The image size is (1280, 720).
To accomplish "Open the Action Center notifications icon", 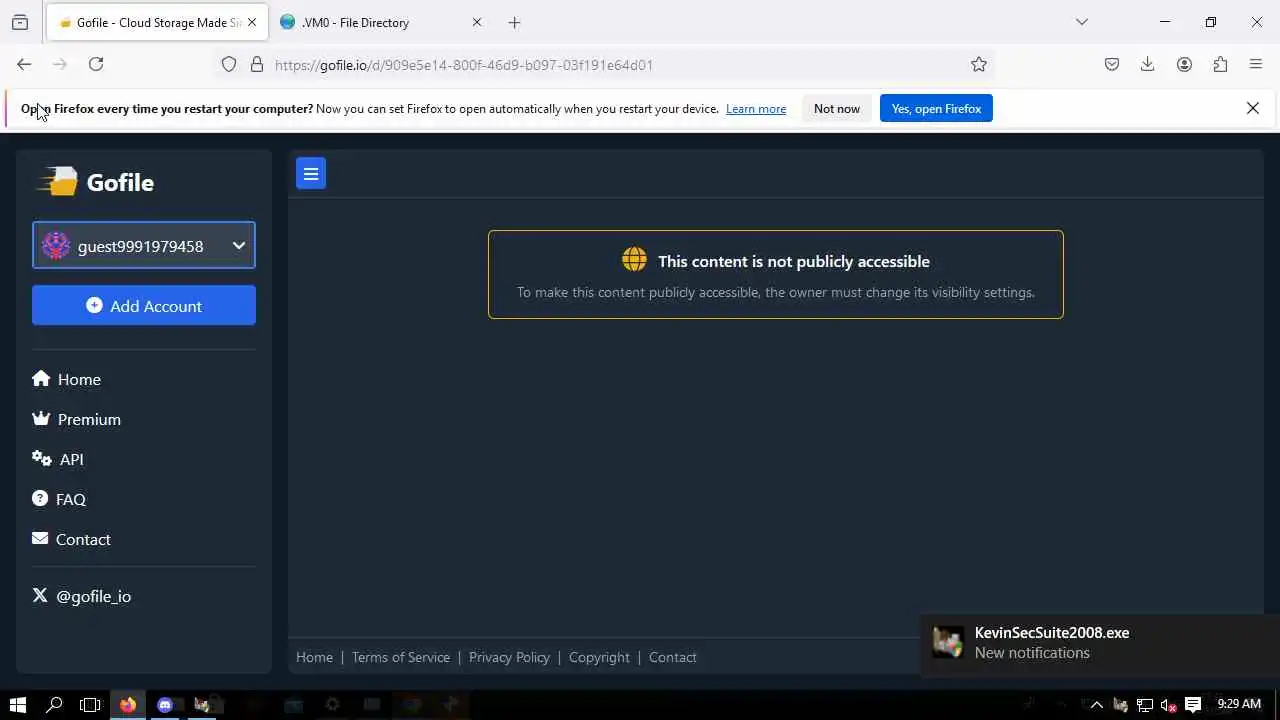I will coord(1193,705).
